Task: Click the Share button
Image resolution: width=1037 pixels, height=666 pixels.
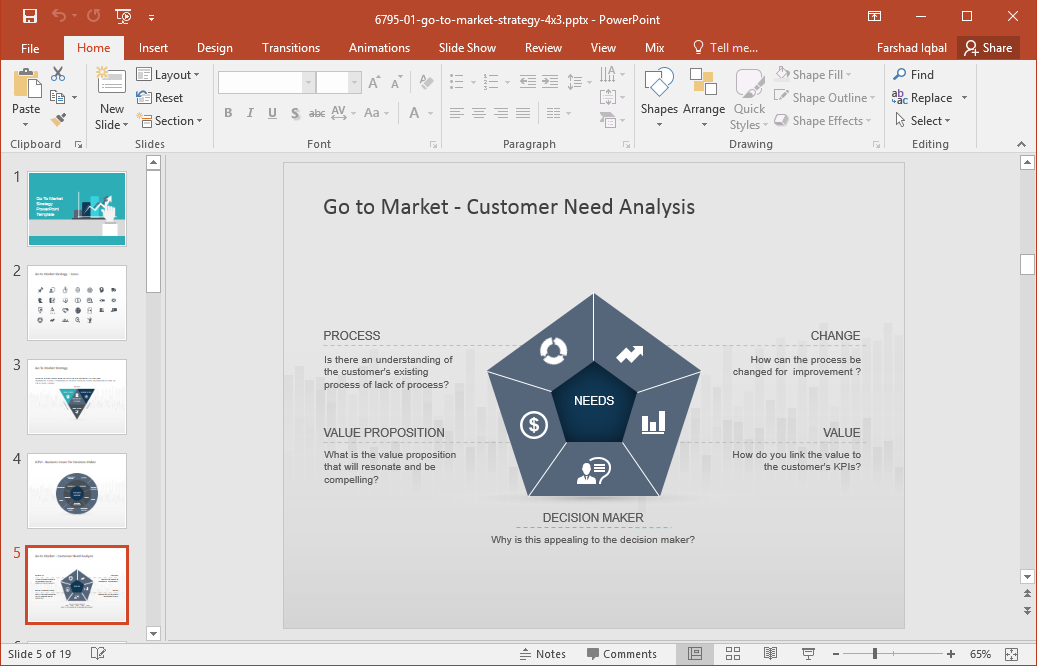Action: (987, 48)
